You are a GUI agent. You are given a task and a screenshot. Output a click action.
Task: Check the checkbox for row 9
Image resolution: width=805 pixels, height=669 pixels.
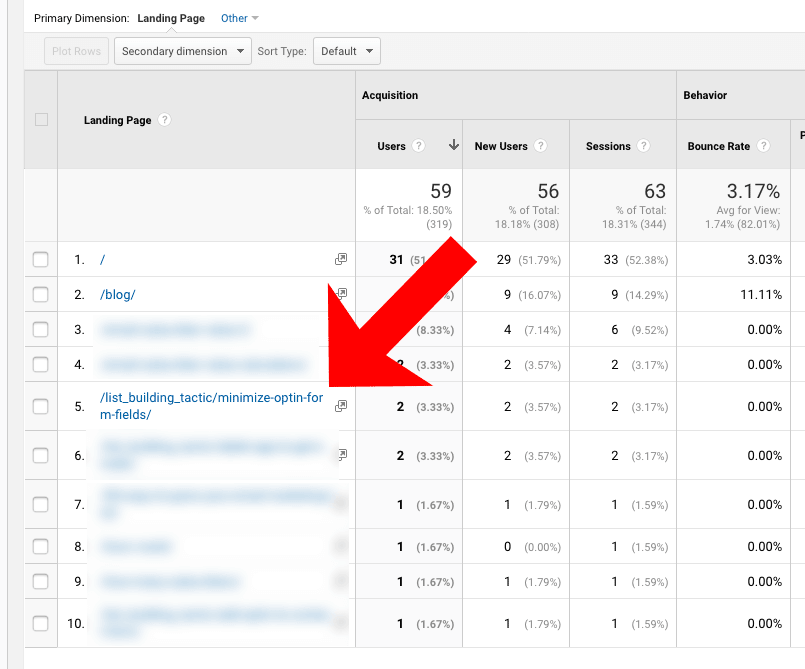click(41, 581)
